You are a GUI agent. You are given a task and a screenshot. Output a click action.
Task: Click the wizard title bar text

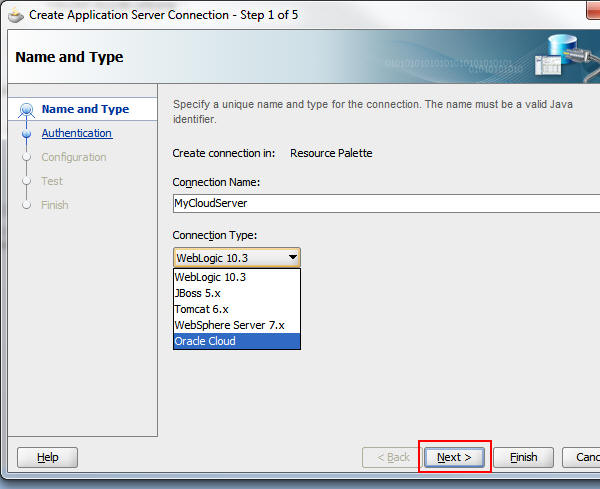click(x=163, y=15)
